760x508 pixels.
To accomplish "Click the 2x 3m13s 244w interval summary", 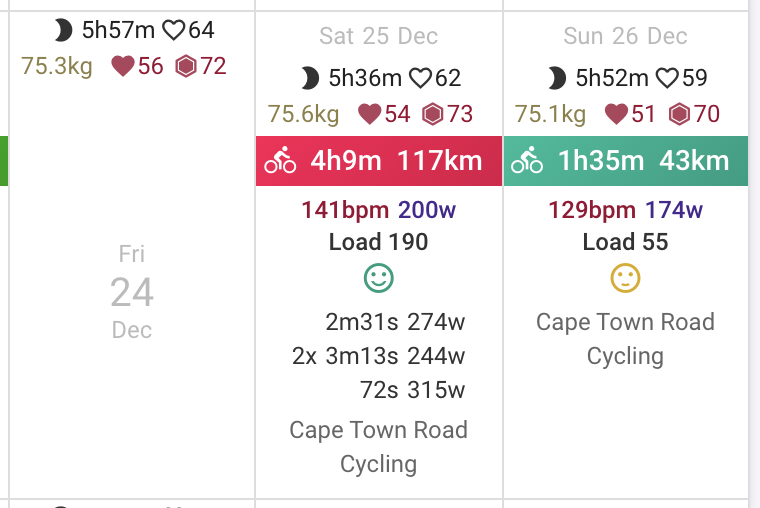I will tap(379, 356).
